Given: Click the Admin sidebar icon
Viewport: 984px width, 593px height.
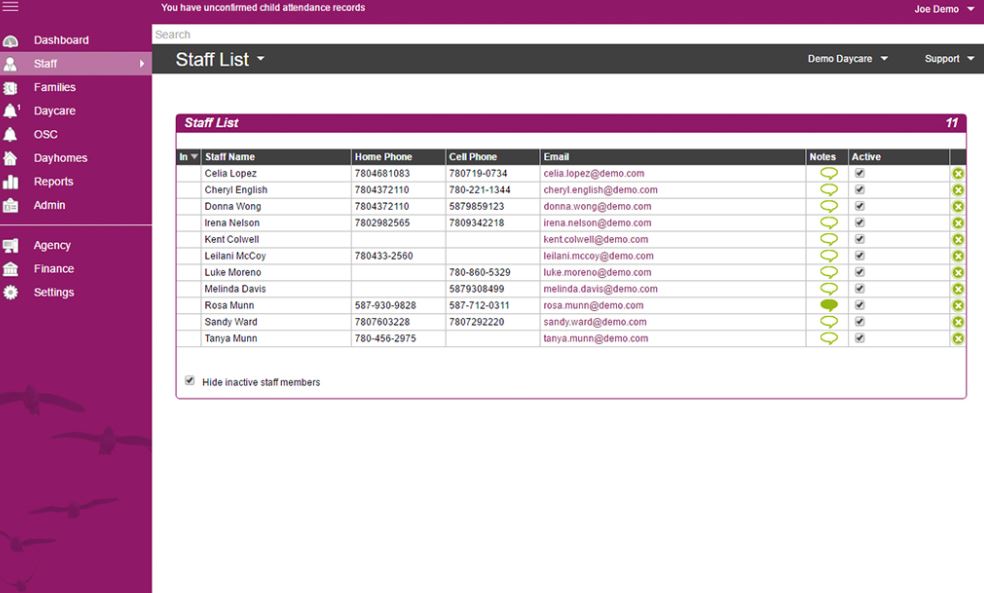Looking at the screenshot, I should click(10, 205).
